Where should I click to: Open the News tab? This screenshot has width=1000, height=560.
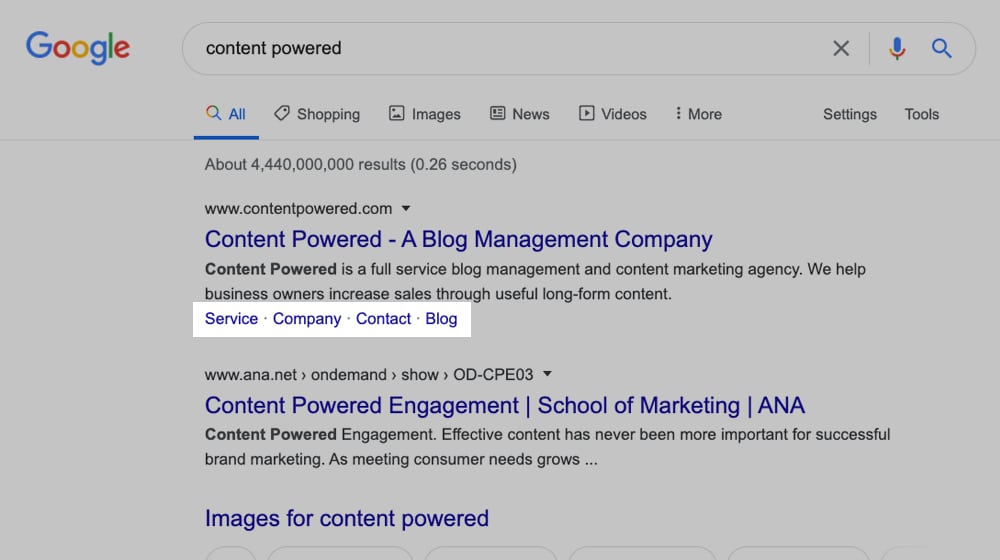520,114
